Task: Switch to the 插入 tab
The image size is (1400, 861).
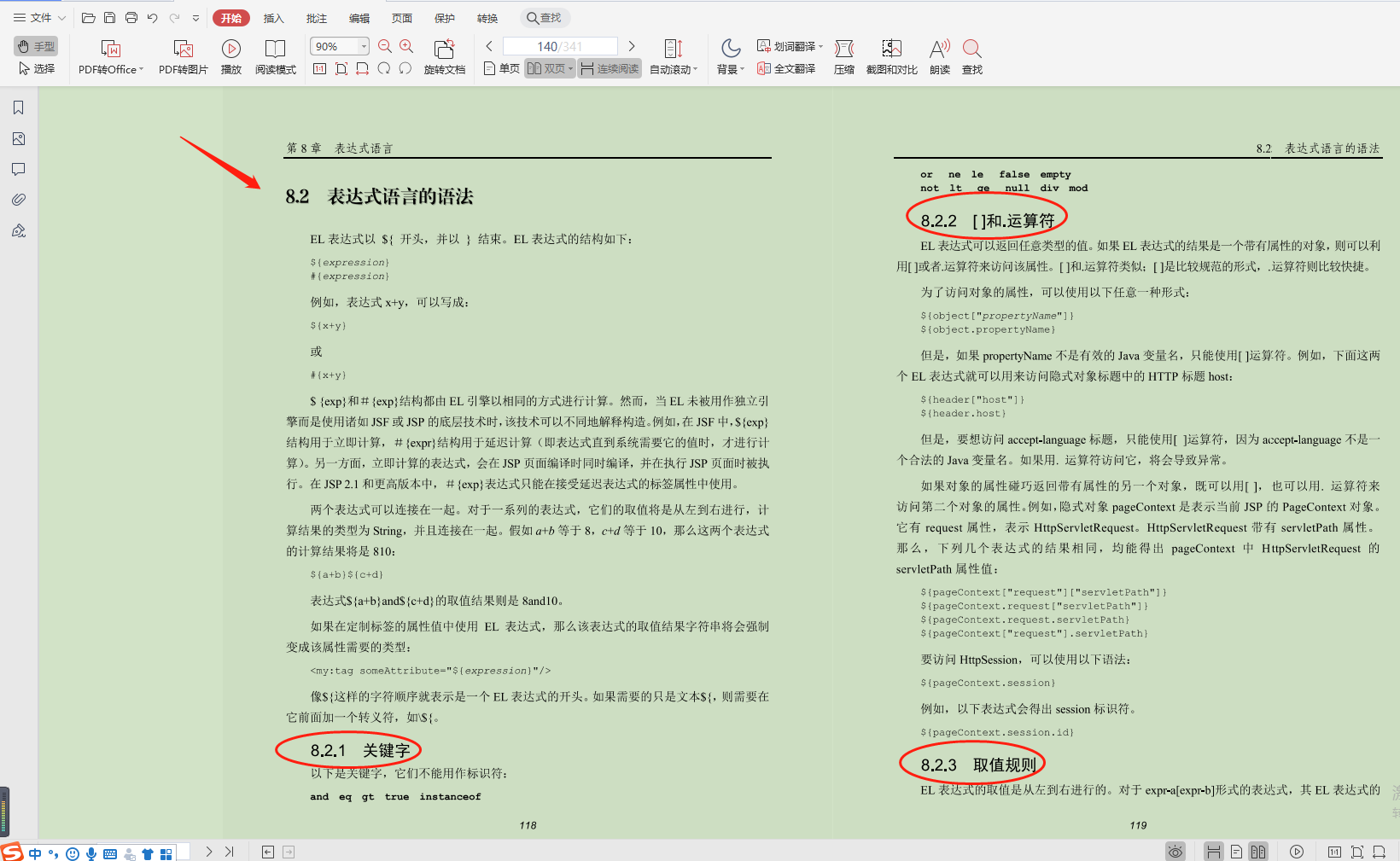Action: 273,18
